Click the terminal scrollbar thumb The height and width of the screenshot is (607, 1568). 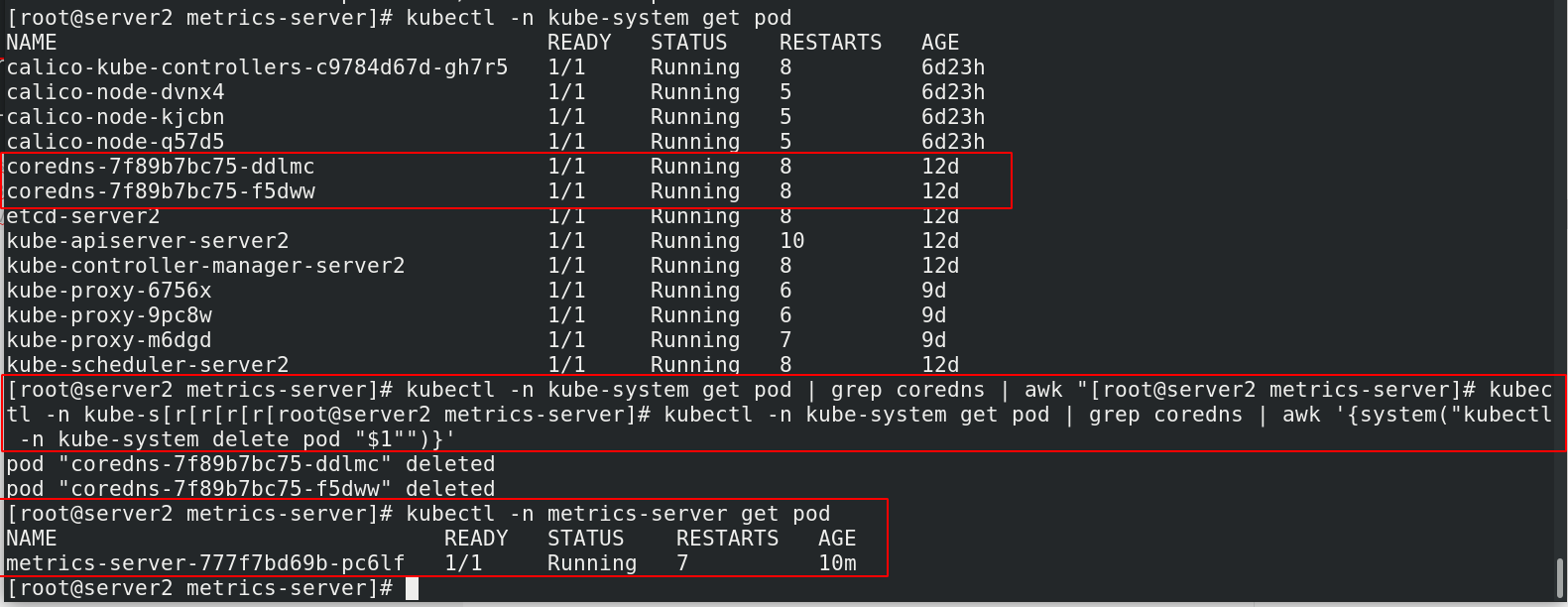(1560, 578)
